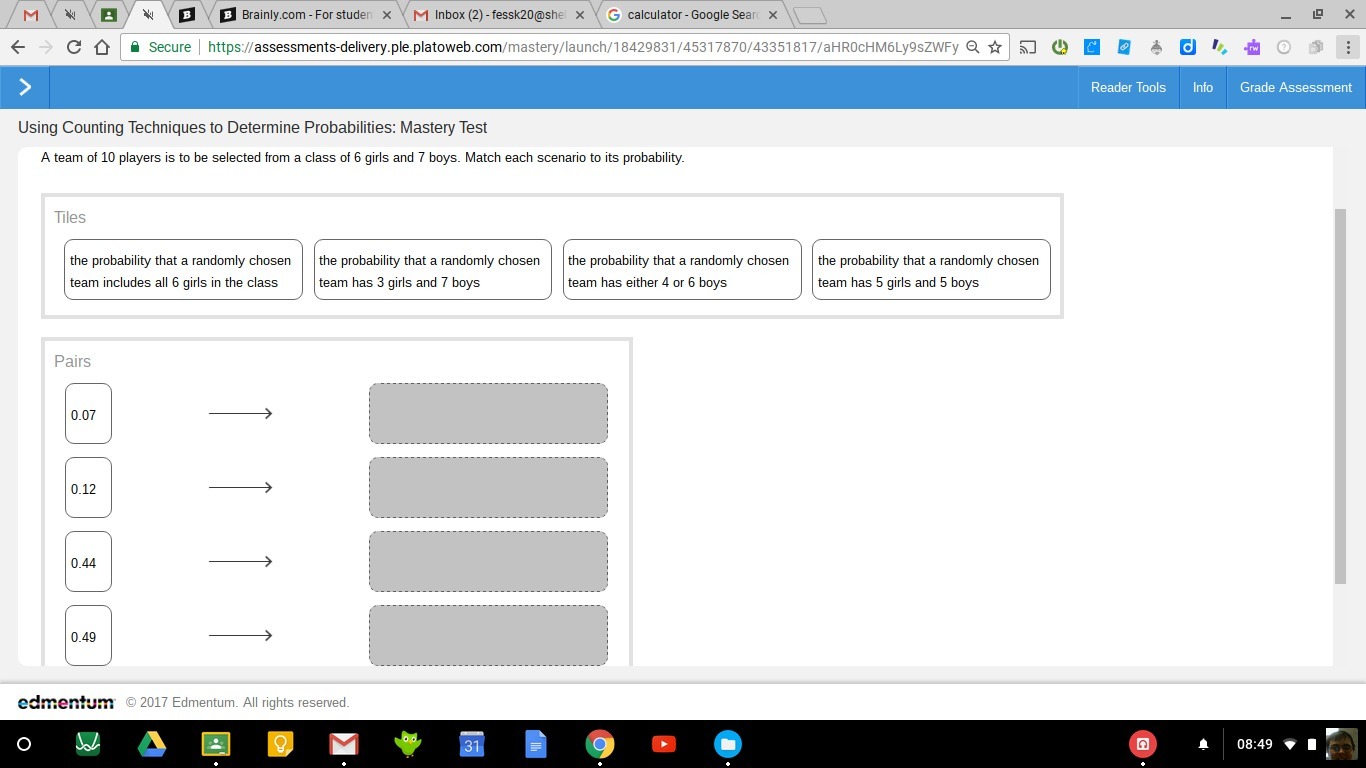Click empty drop slot beside 0.49

coord(488,636)
